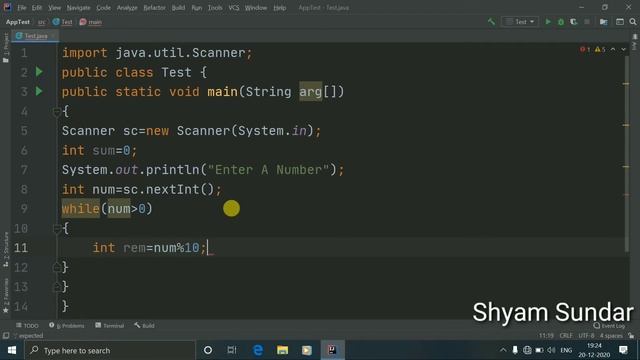Open the Run menu
The image size is (640, 360).
[197, 8]
